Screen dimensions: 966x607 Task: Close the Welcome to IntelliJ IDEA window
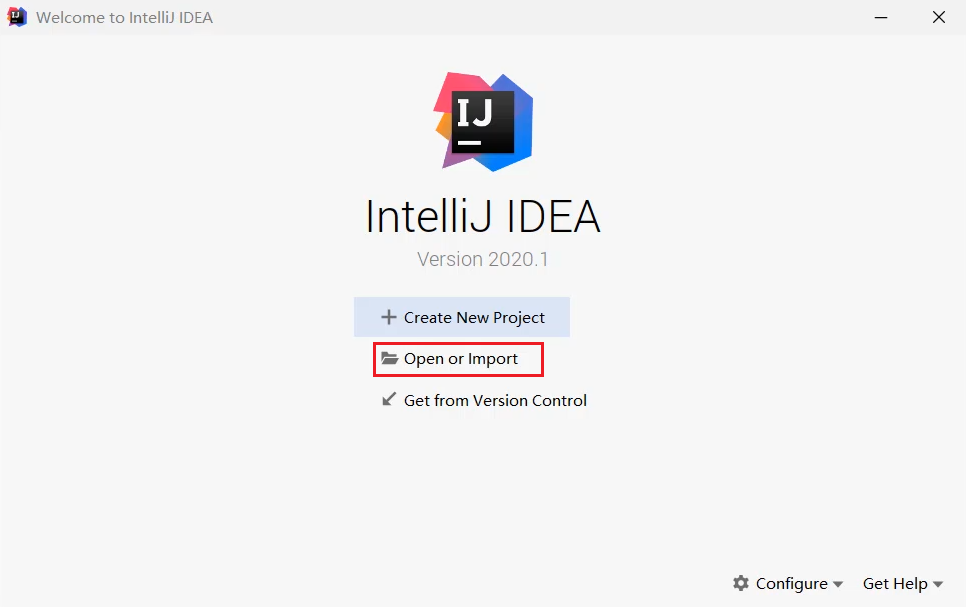[x=939, y=17]
